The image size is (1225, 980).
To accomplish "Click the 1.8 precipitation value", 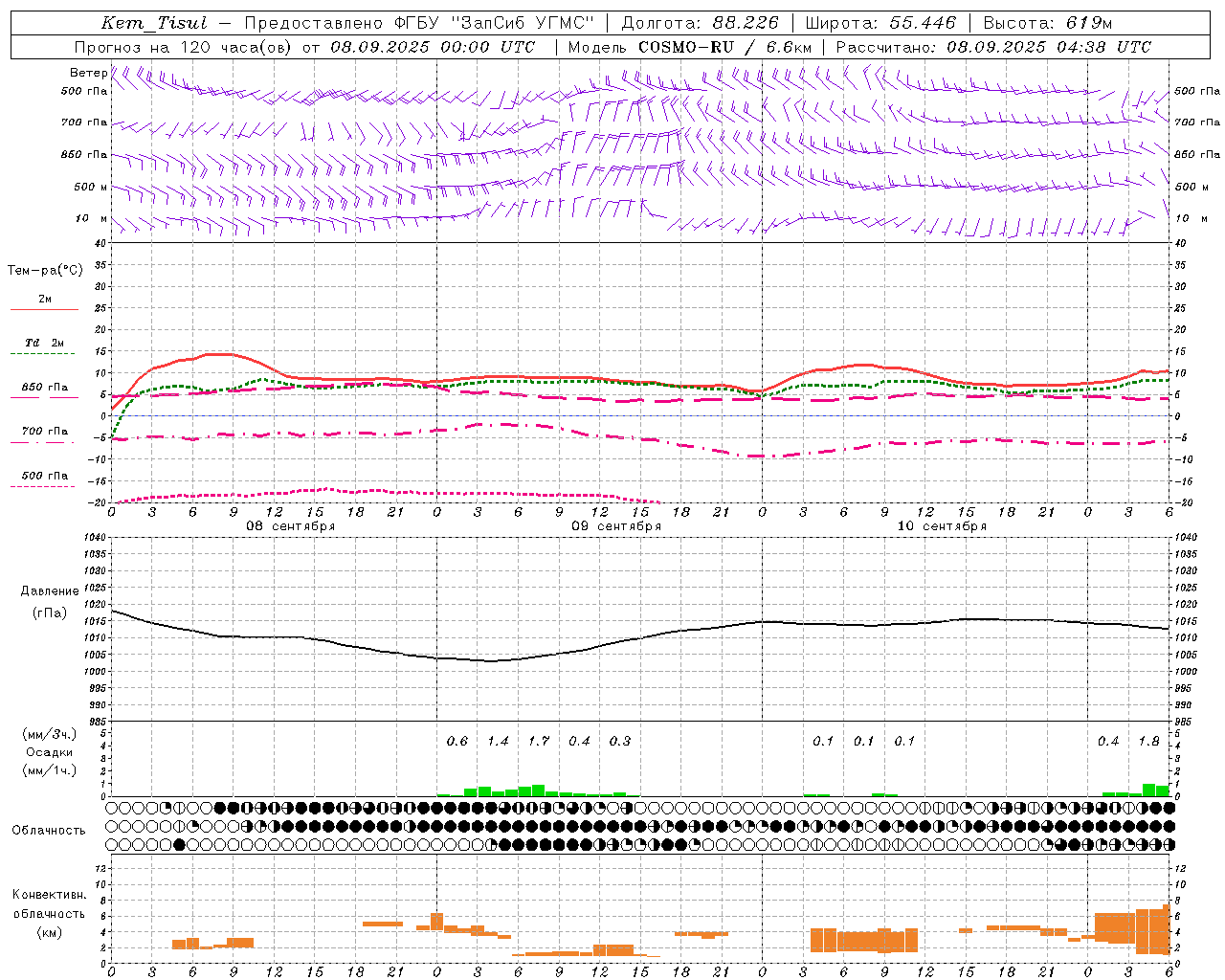I will (1148, 741).
